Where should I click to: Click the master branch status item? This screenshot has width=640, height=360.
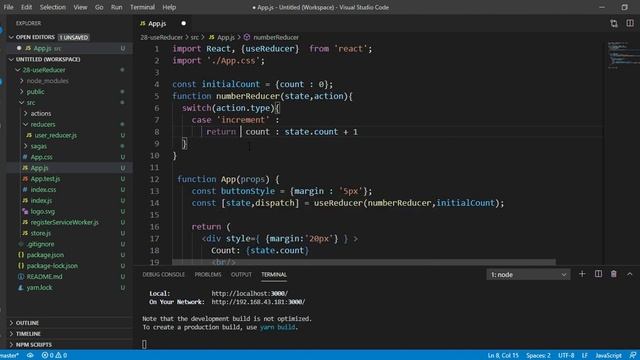10,356
